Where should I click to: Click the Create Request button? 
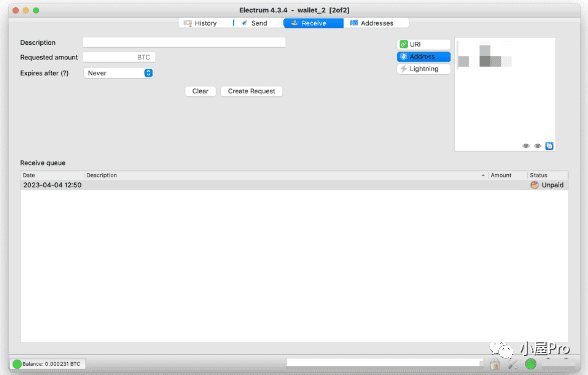(x=251, y=91)
